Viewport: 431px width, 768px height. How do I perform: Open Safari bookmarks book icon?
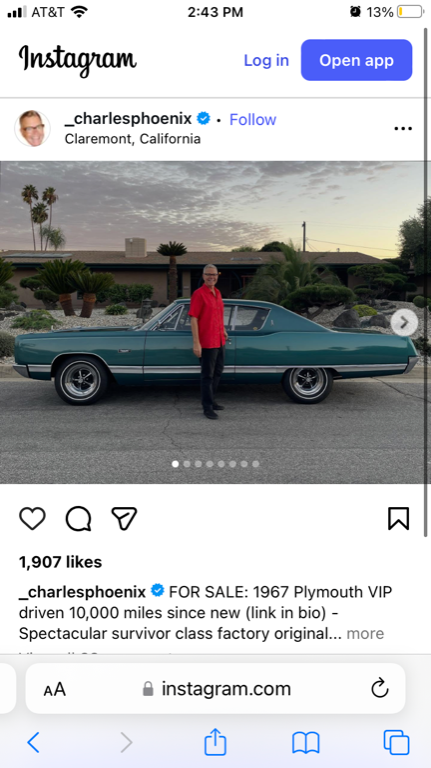pyautogui.click(x=306, y=743)
